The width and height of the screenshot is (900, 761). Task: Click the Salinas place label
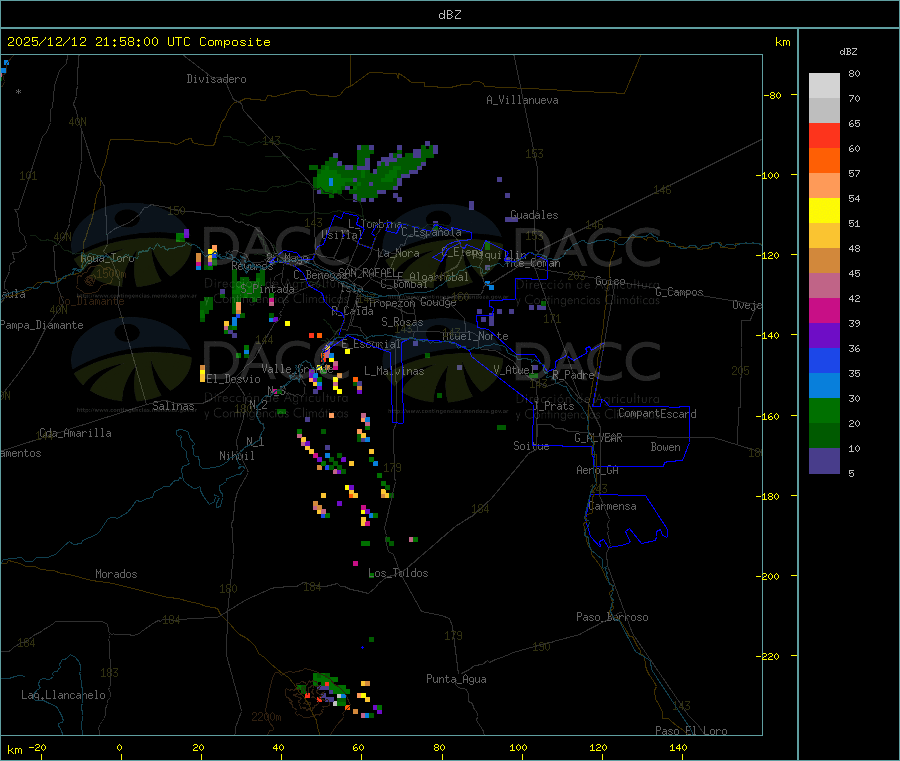173,406
